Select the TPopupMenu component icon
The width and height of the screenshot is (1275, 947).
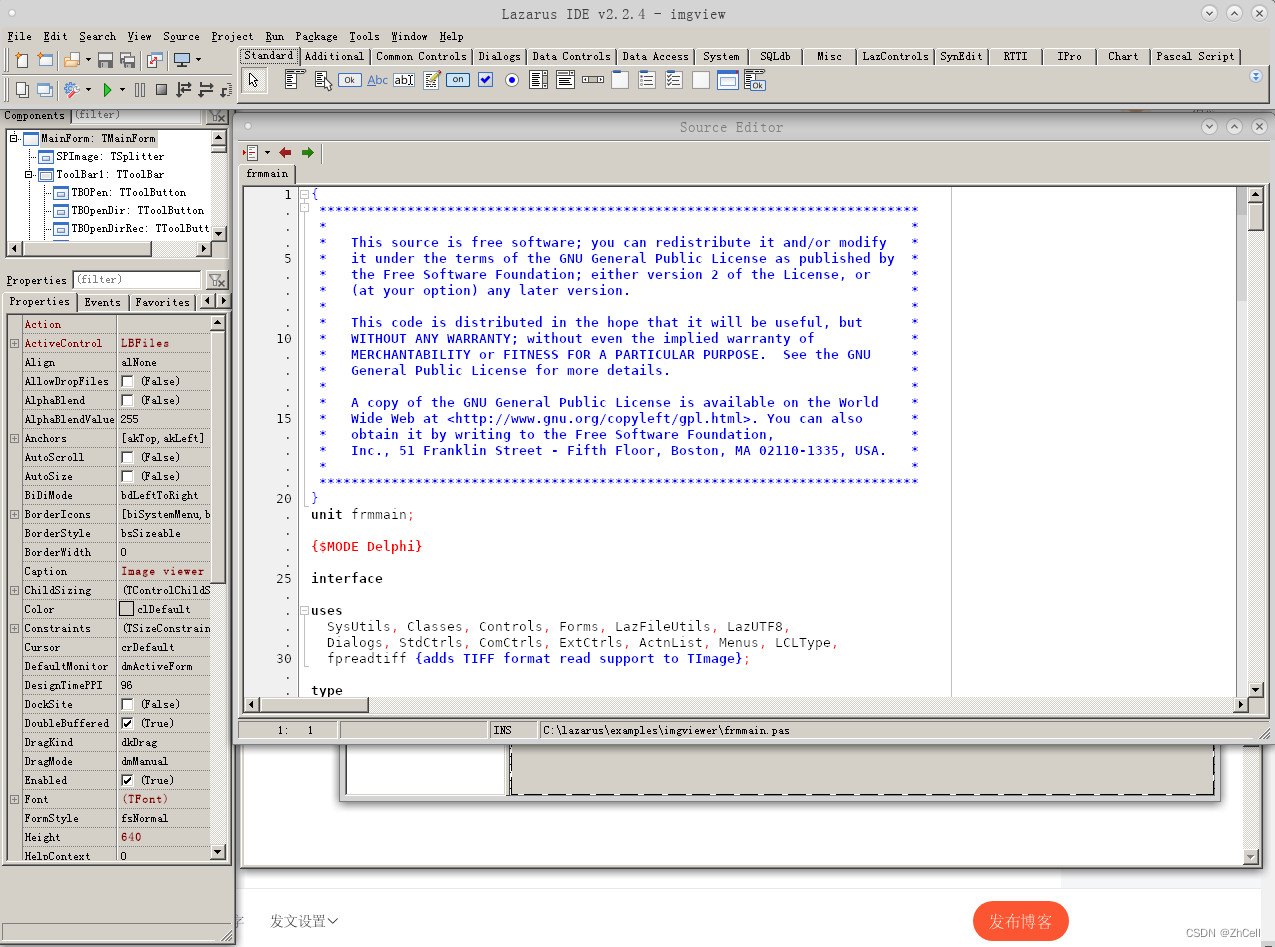point(323,80)
